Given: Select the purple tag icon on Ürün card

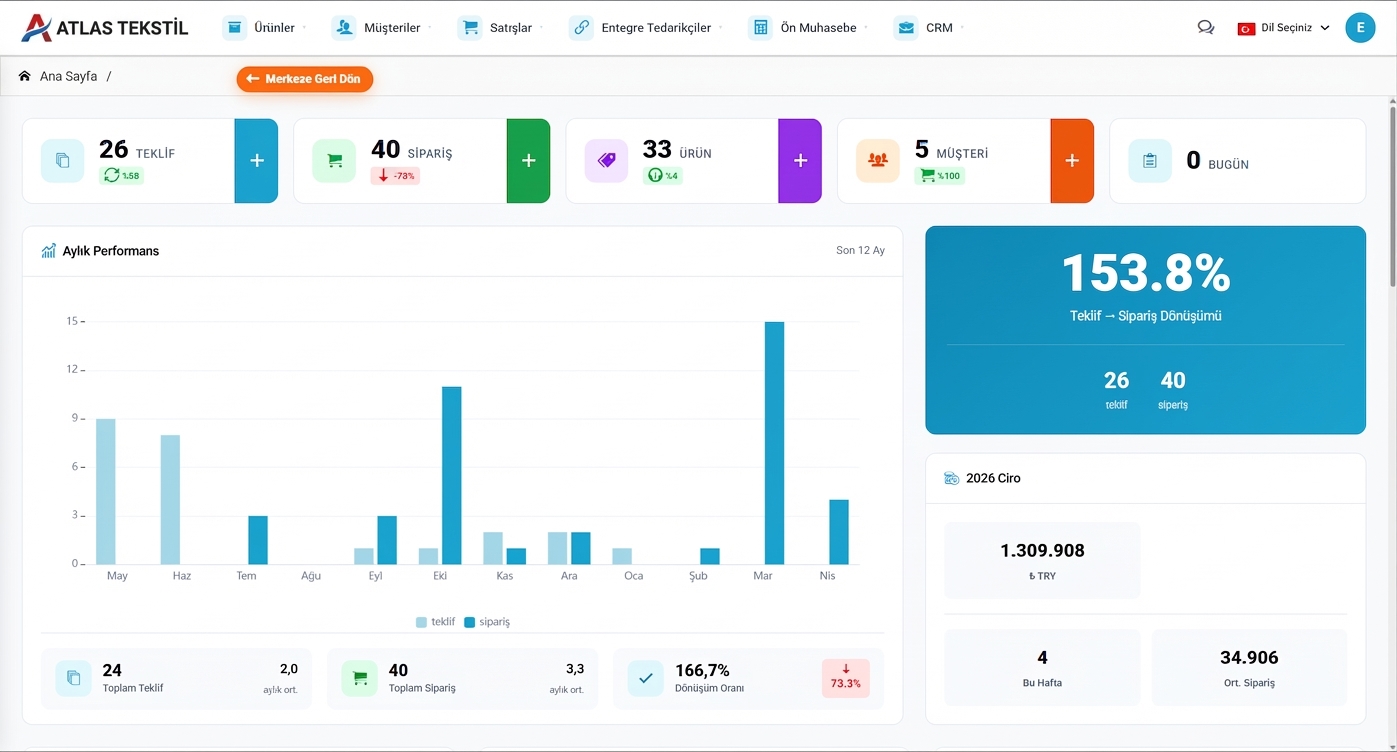Looking at the screenshot, I should tap(606, 160).
